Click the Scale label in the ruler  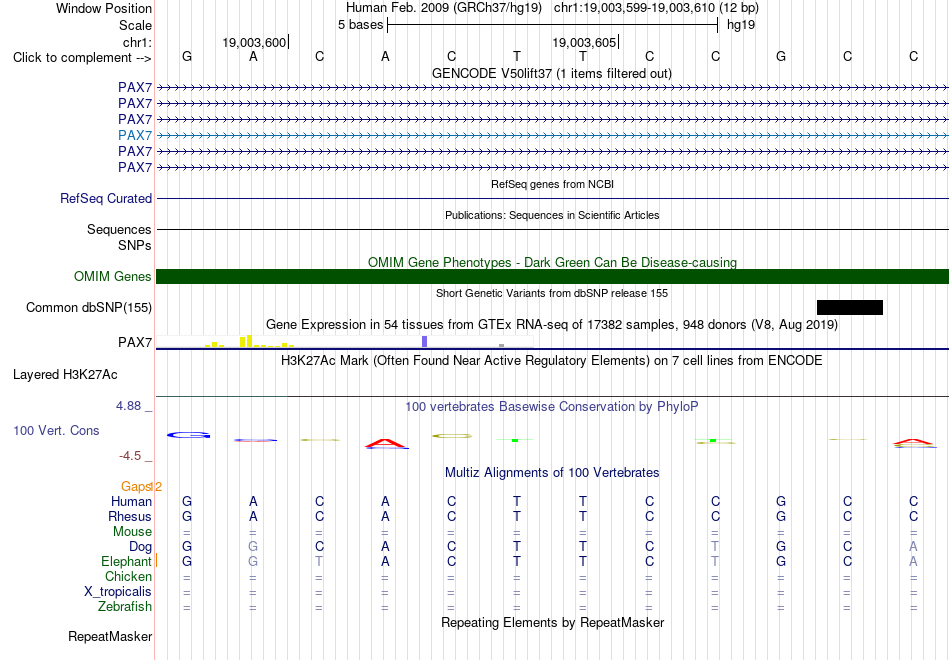[136, 25]
